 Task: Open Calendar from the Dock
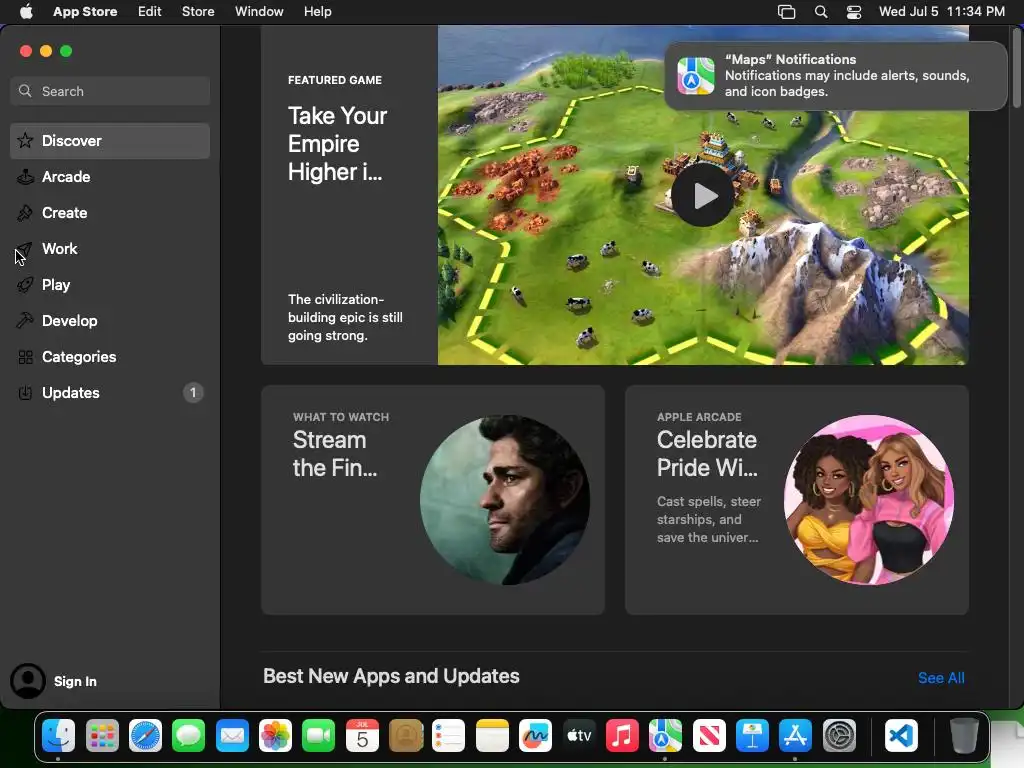pos(362,736)
